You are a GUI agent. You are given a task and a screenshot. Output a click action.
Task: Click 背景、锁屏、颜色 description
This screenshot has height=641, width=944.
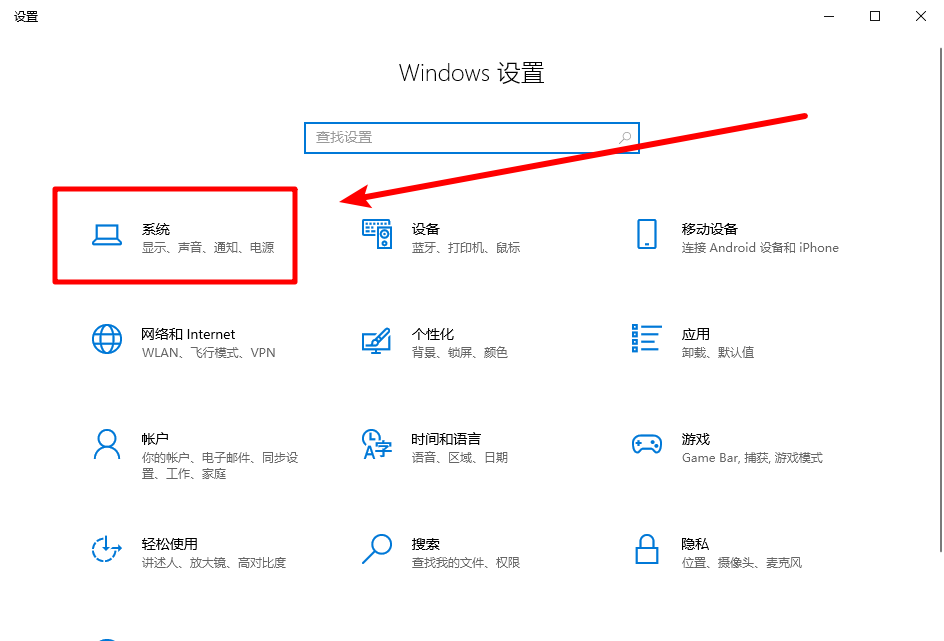click(459, 353)
